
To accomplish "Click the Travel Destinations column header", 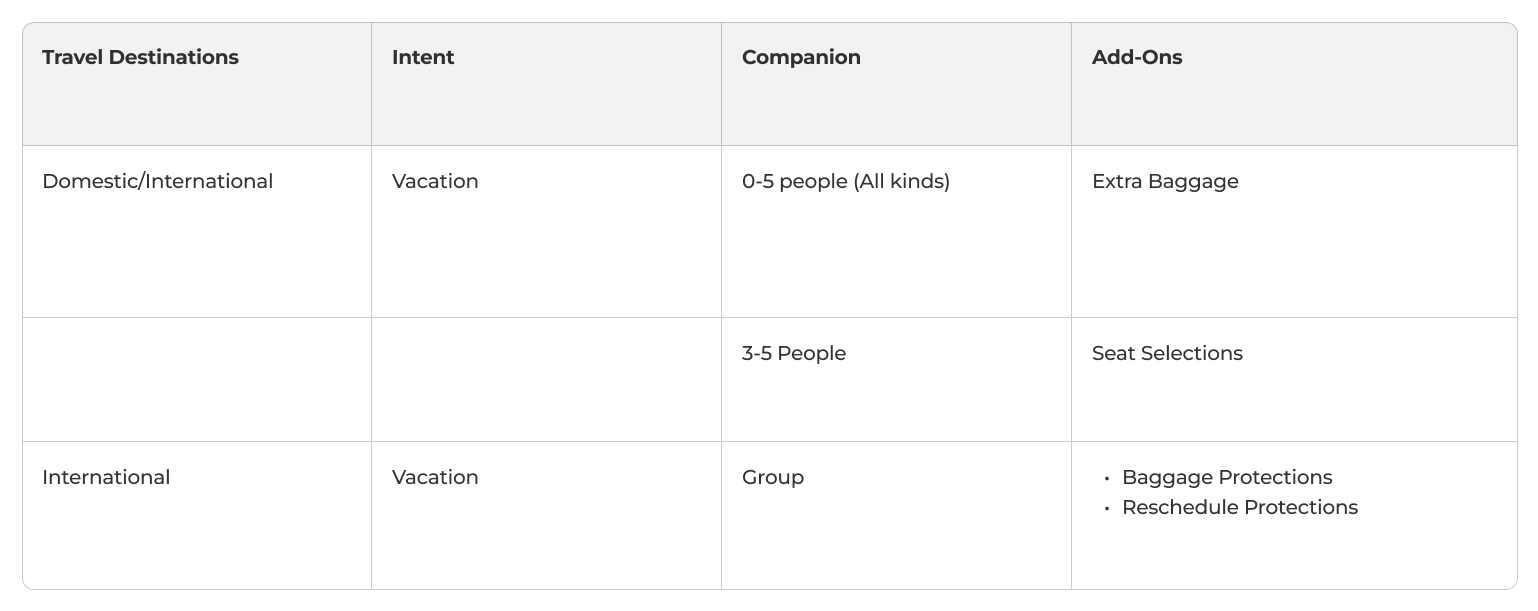I will 140,57.
